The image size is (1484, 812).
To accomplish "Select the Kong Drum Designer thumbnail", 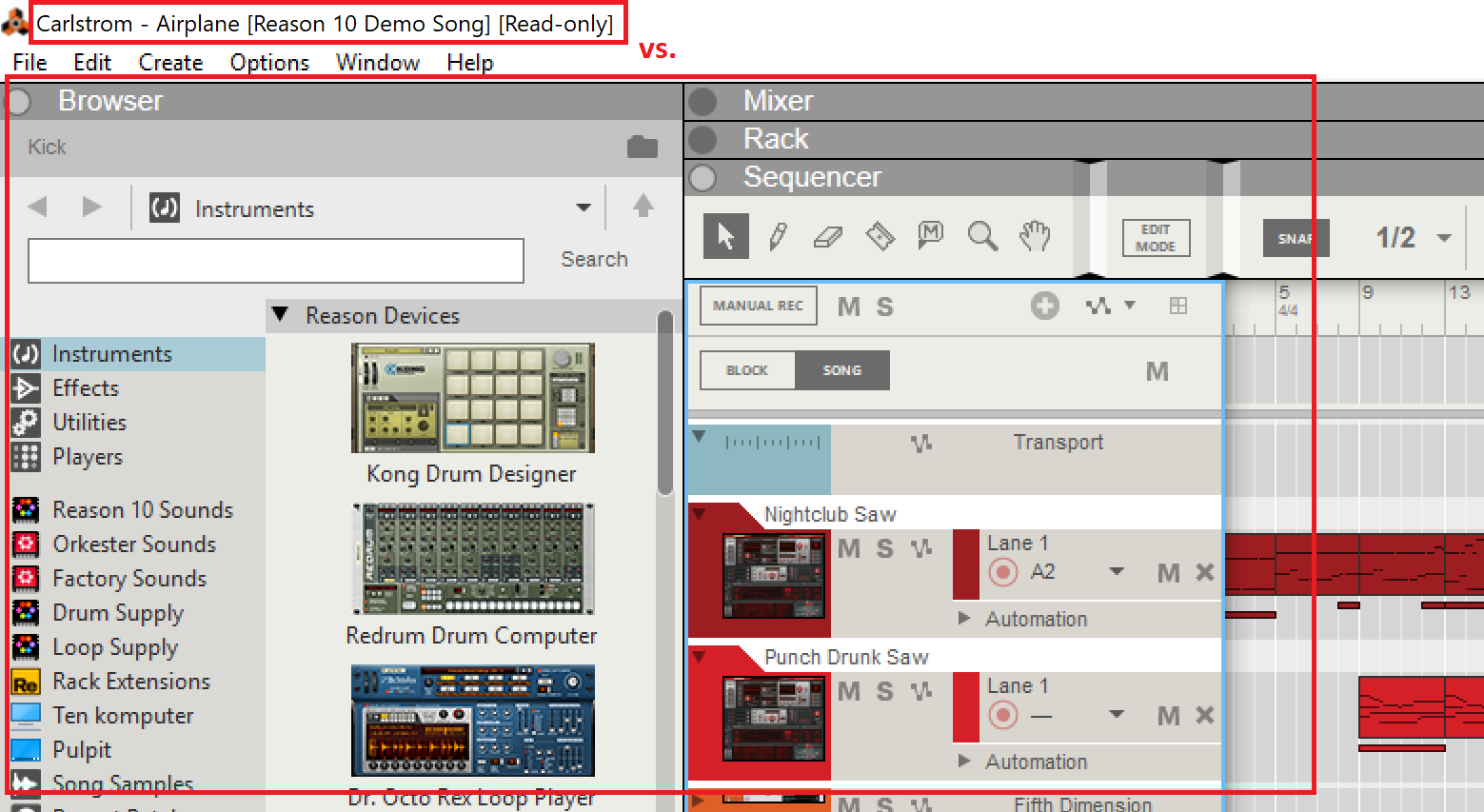I will [473, 398].
